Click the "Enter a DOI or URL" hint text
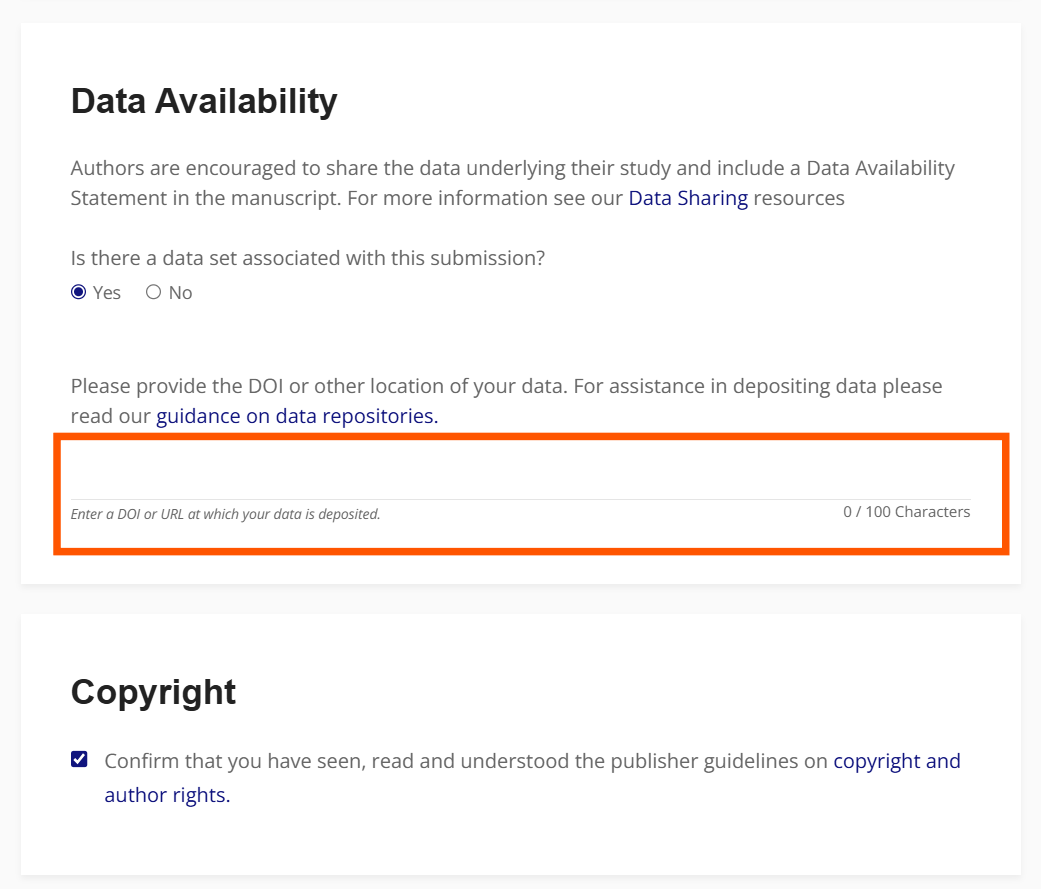Image resolution: width=1041 pixels, height=889 pixels. 225,515
